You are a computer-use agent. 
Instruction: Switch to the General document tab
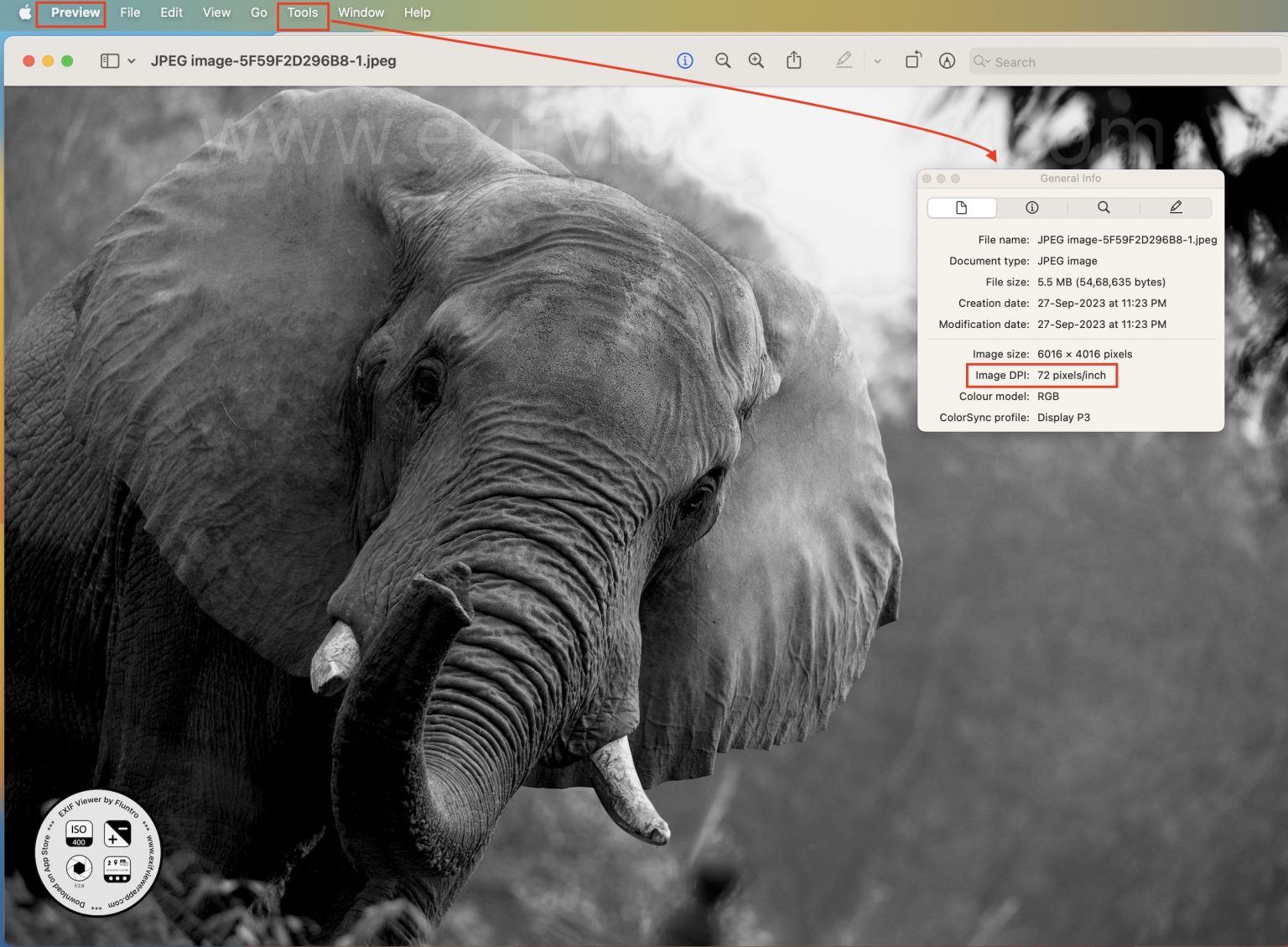click(x=961, y=207)
